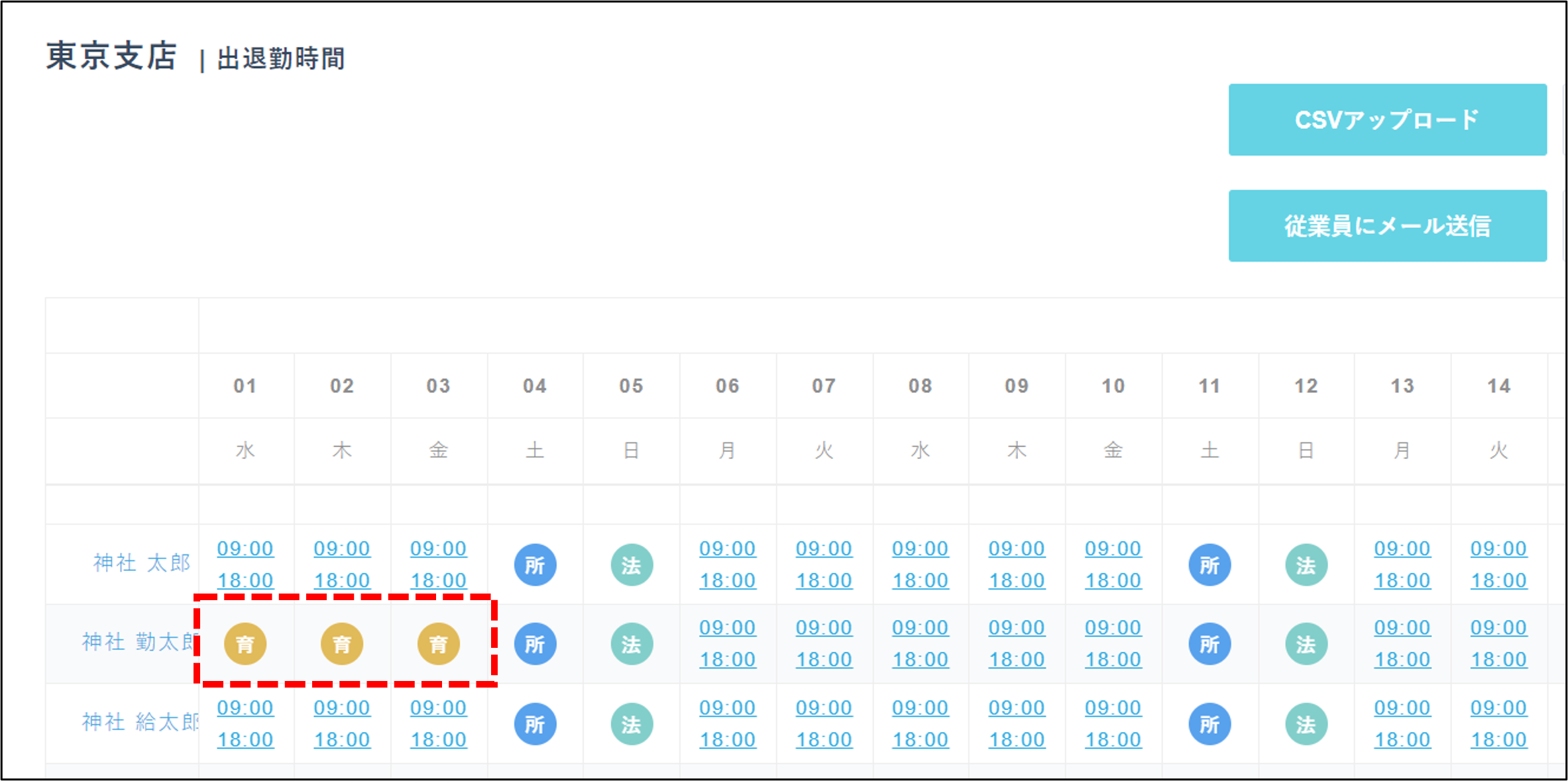Click the 育 icon on day 01

tap(245, 643)
